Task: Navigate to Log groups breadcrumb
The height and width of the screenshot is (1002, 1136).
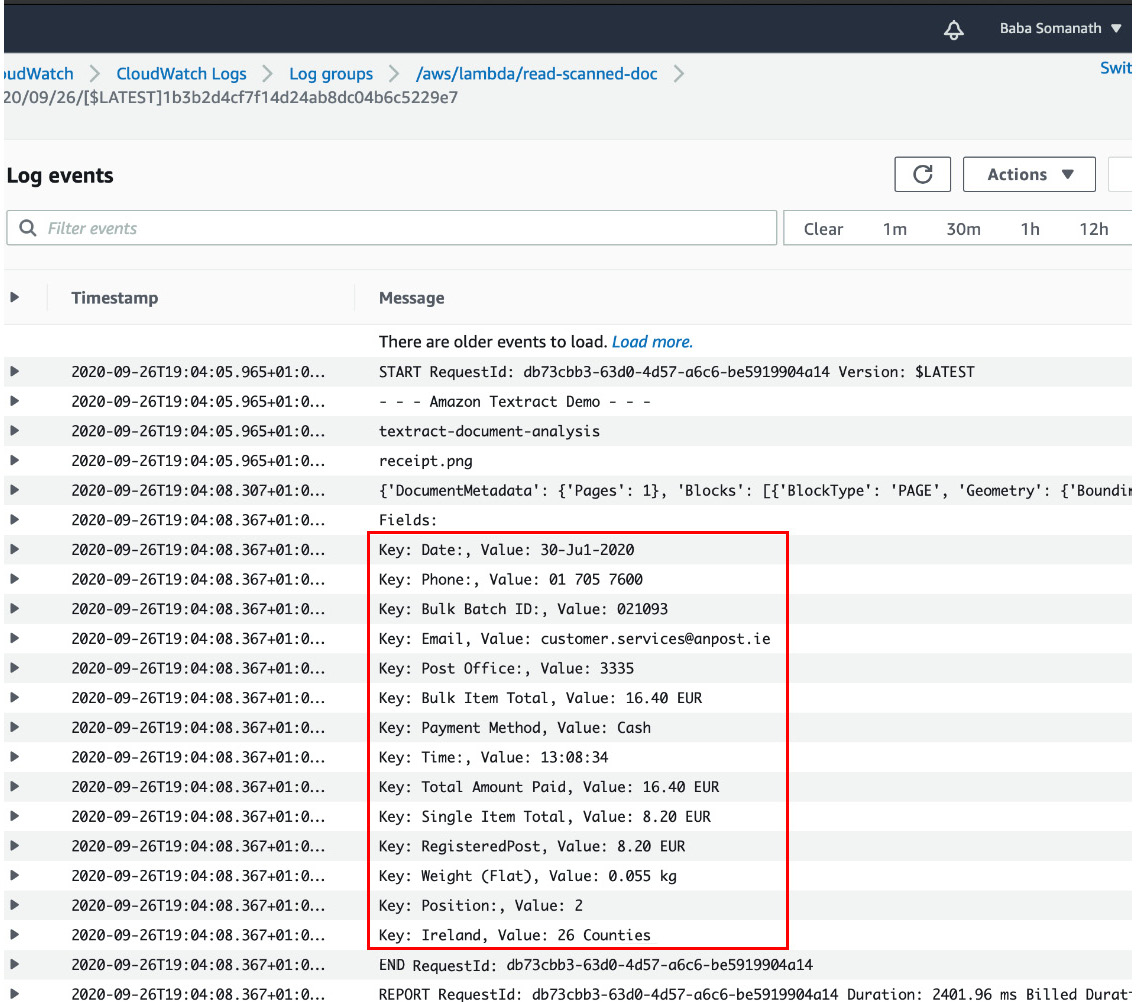Action: pos(331,74)
